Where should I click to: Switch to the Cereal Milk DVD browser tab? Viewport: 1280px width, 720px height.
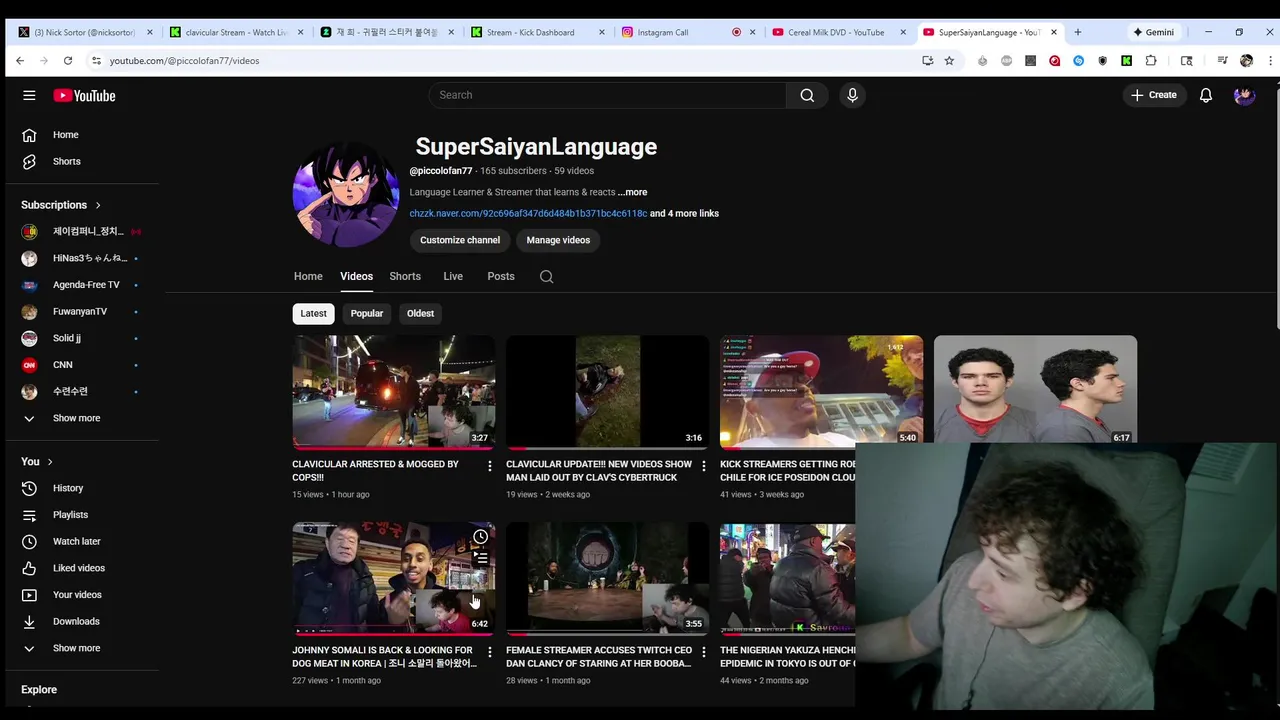click(836, 32)
